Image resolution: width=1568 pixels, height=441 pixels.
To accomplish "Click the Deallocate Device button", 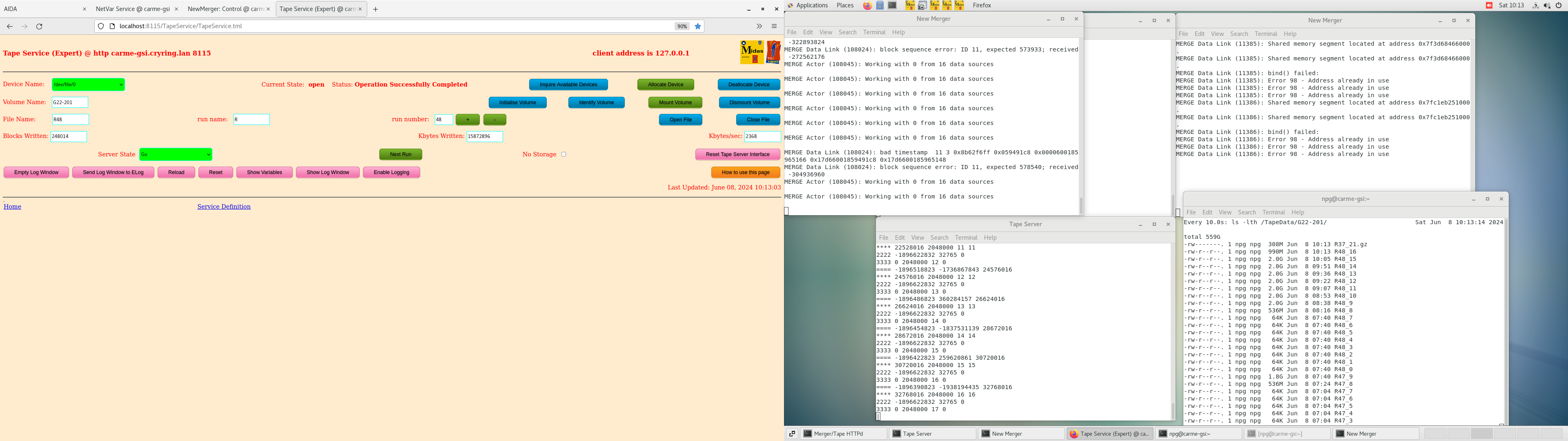I will tap(749, 85).
